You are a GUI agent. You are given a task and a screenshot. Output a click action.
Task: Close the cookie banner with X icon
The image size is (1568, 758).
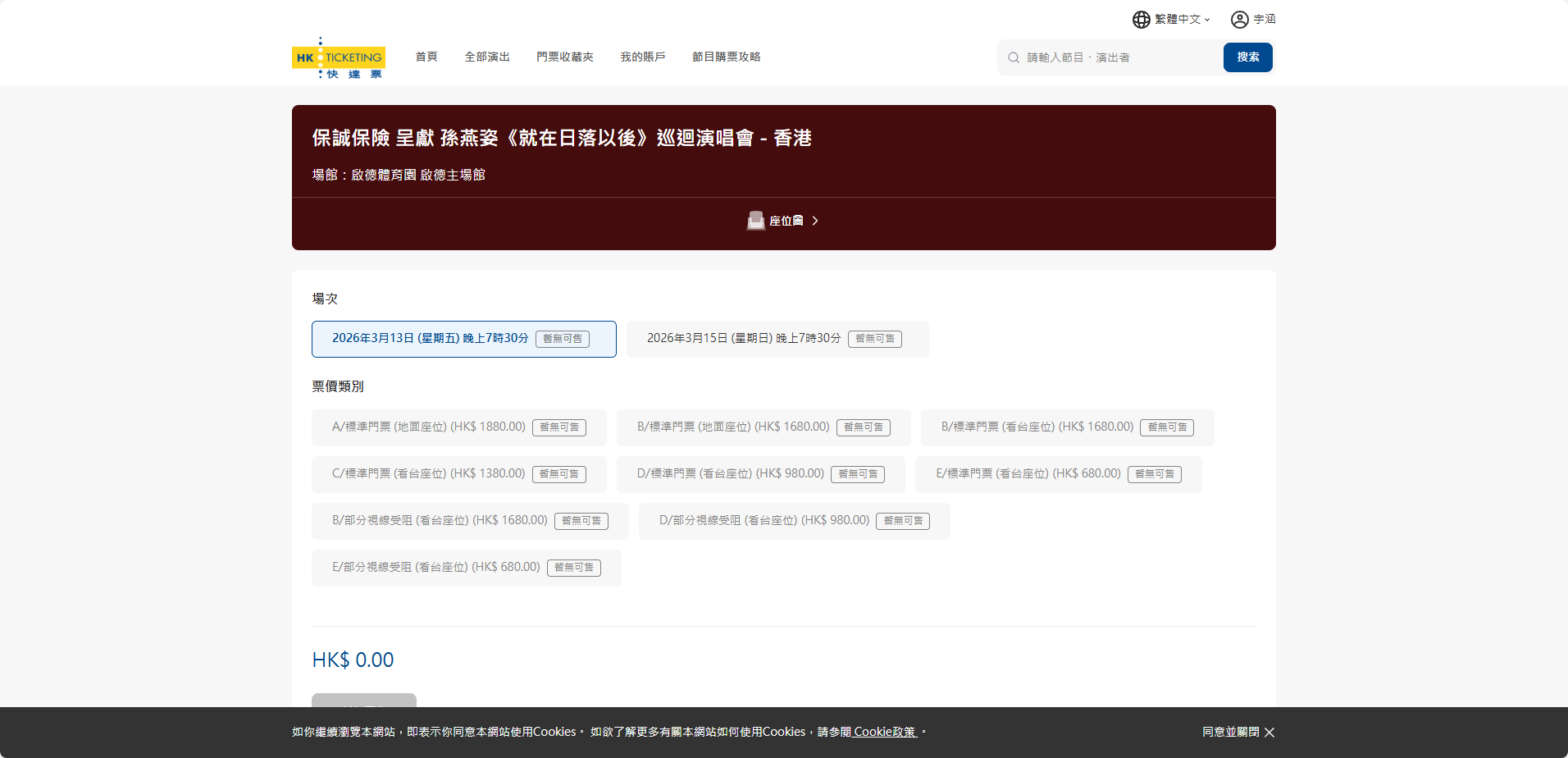coord(1269,733)
